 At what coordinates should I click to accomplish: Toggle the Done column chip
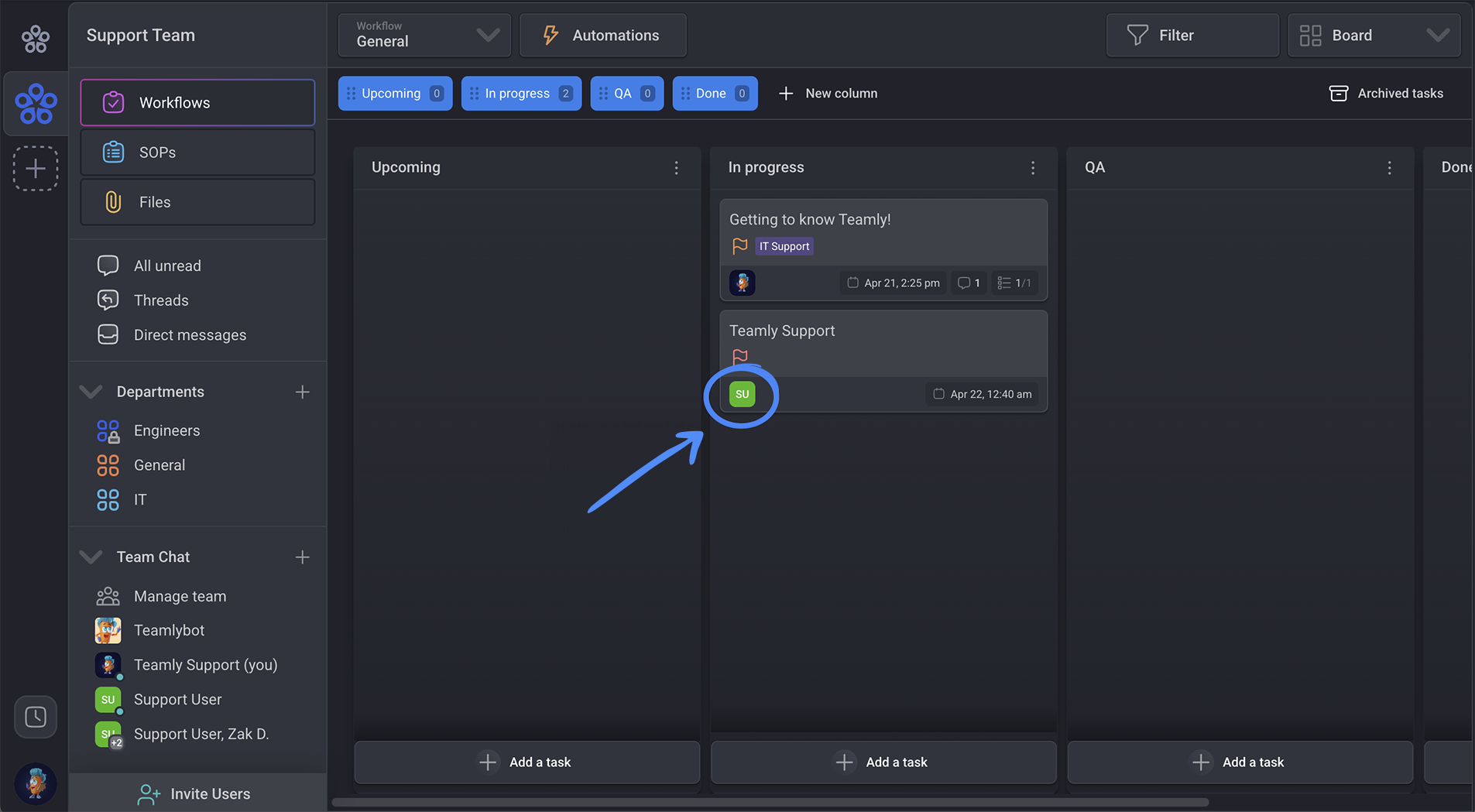pyautogui.click(x=715, y=93)
